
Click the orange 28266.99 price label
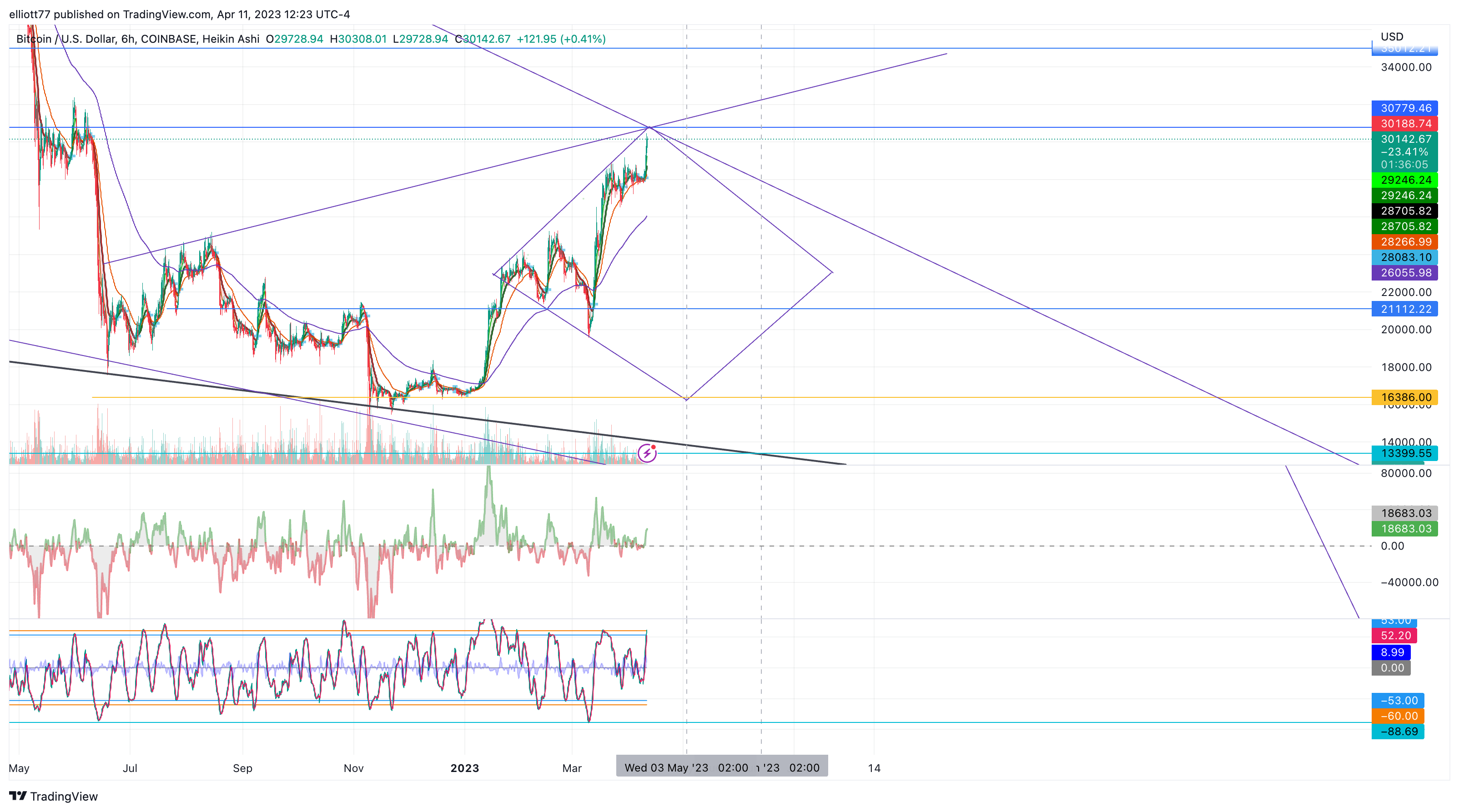(x=1404, y=242)
